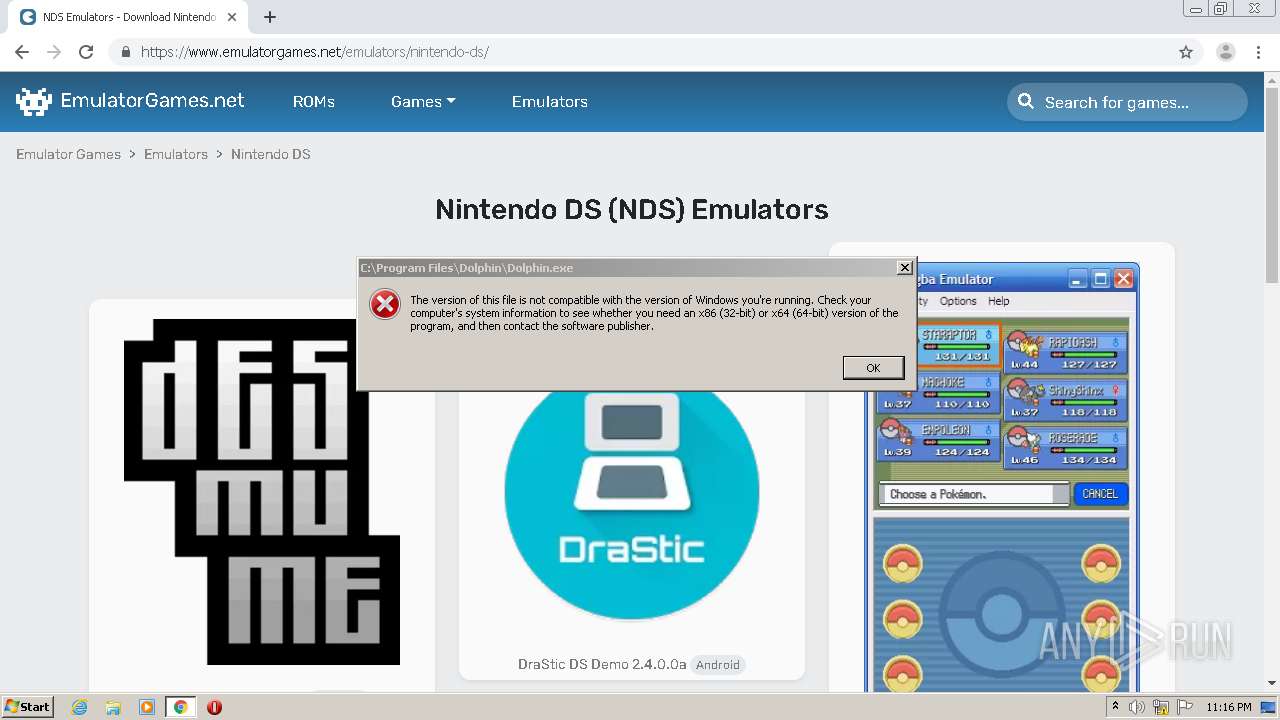1280x720 pixels.
Task: Open Windows Explorer from taskbar
Action: (113, 707)
